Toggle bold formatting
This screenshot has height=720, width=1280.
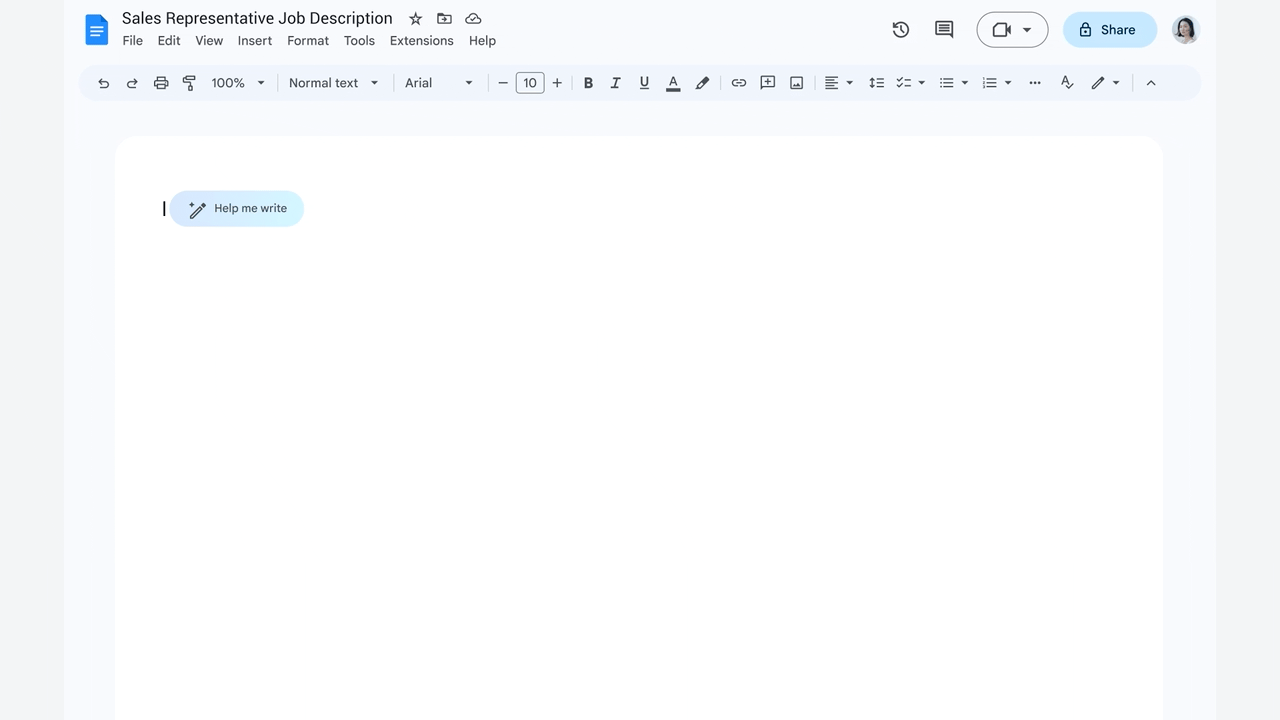point(588,83)
